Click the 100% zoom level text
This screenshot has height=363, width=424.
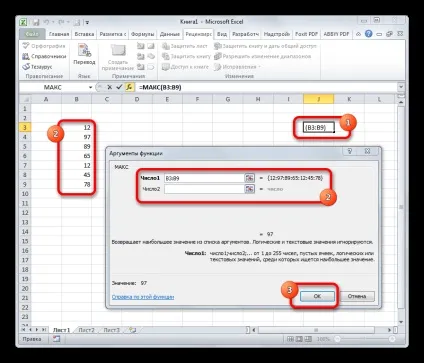pos(323,339)
